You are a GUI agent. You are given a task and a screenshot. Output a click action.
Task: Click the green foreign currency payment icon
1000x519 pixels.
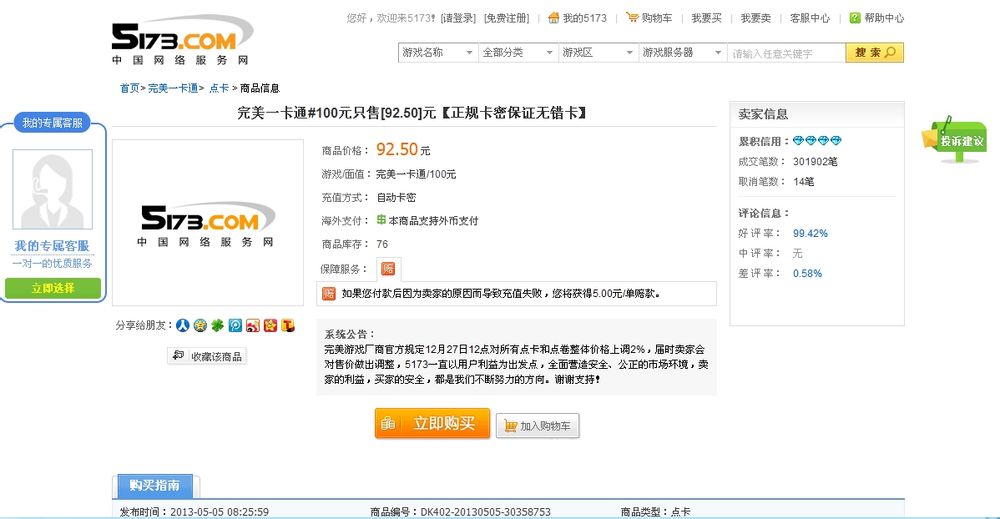tap(381, 220)
